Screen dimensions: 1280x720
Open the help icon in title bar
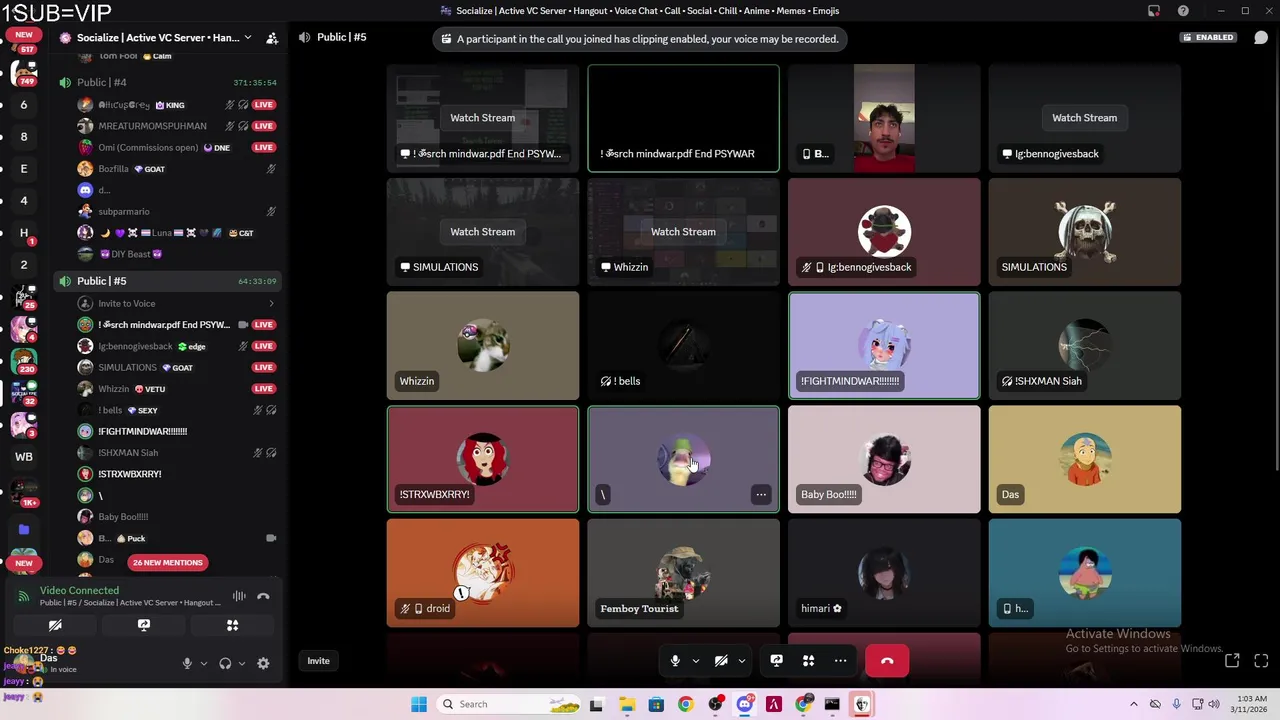(x=1183, y=11)
